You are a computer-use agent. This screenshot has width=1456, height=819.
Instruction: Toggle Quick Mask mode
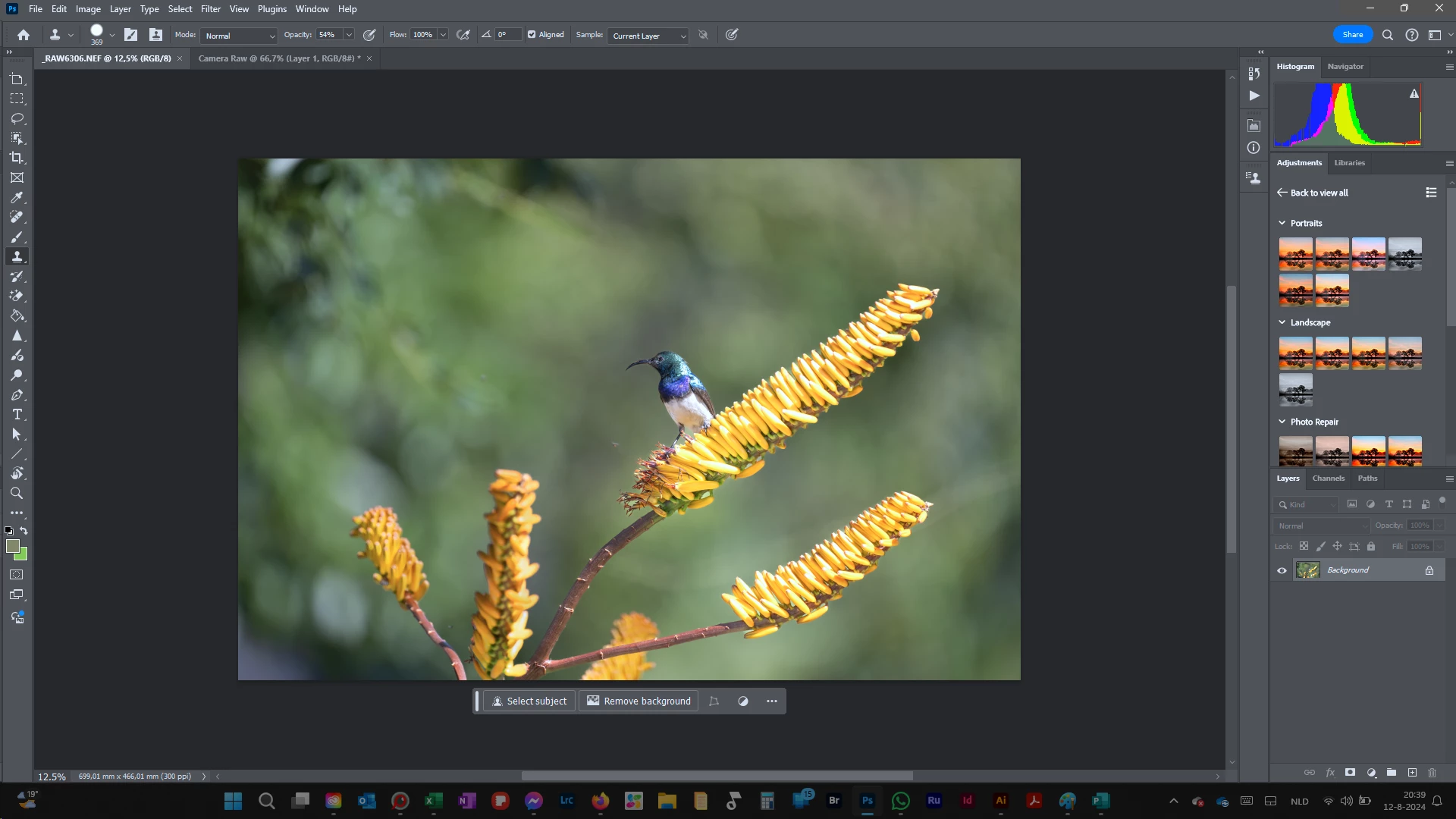click(17, 575)
